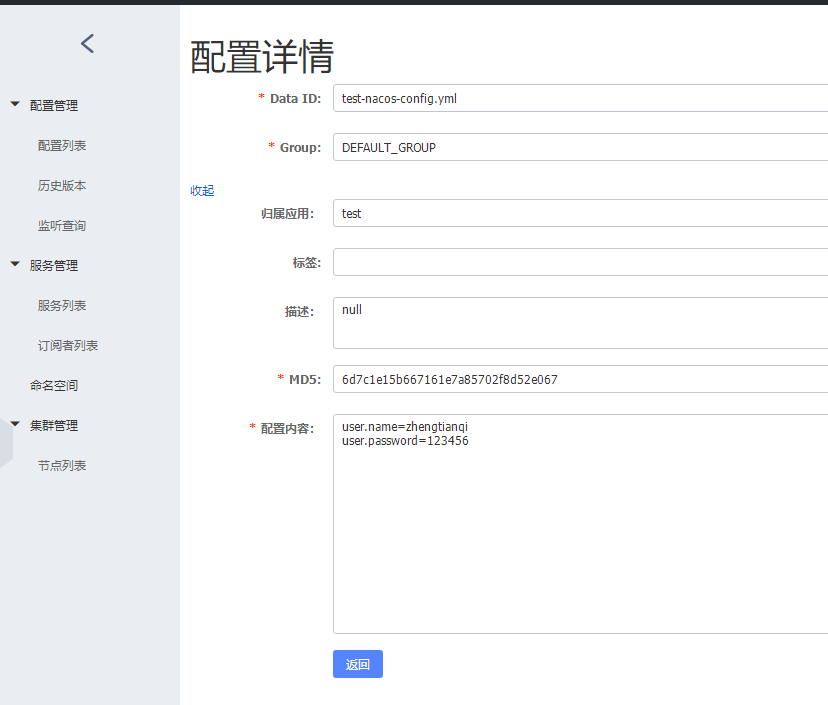Focus the Group field showing DEFAULT_GROUP

[x=580, y=147]
